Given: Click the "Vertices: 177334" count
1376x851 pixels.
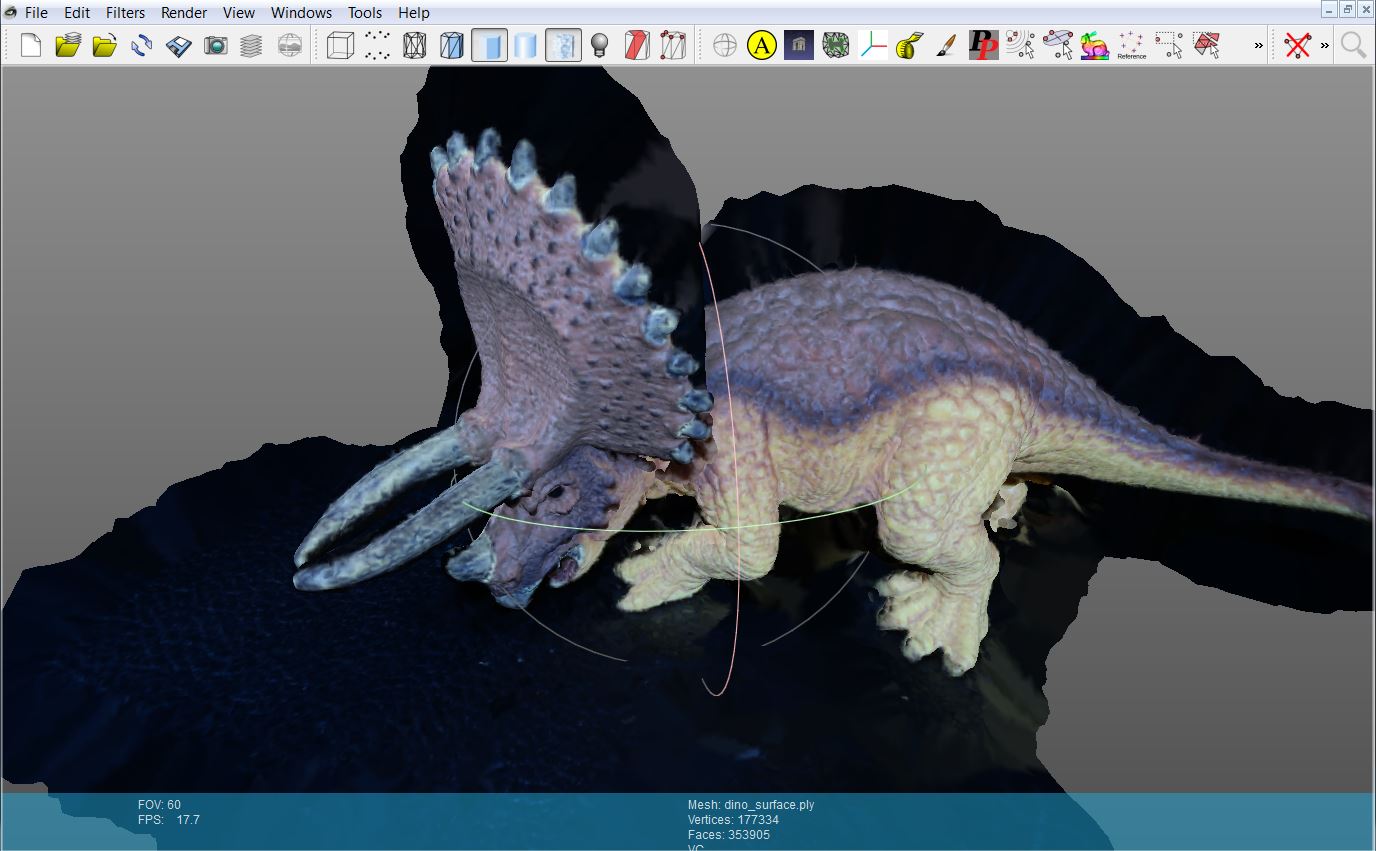Looking at the screenshot, I should click(733, 820).
